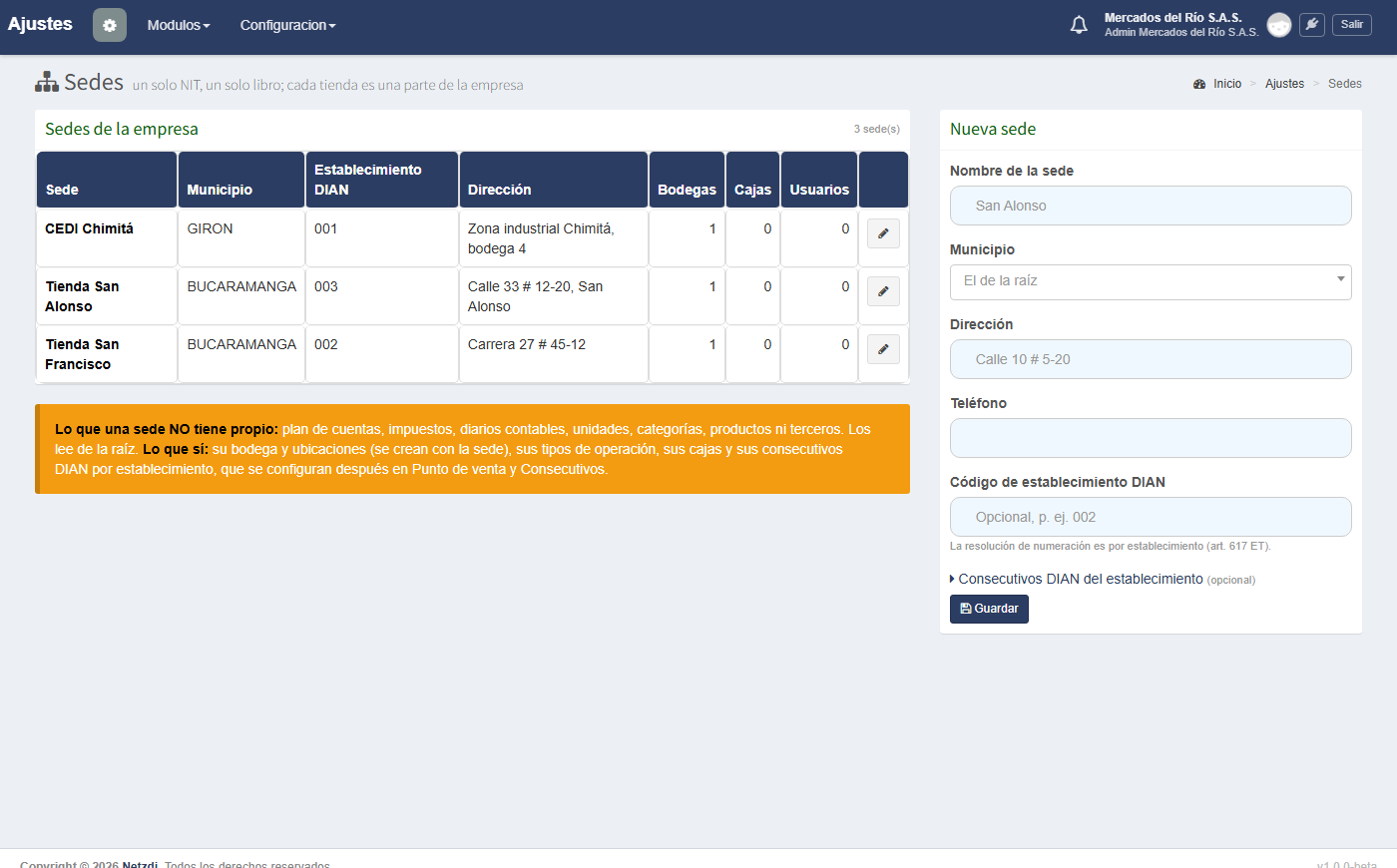Screen dimensions: 1397x868
Task: Focus the Nombre de la sede field
Action: pos(1151,206)
